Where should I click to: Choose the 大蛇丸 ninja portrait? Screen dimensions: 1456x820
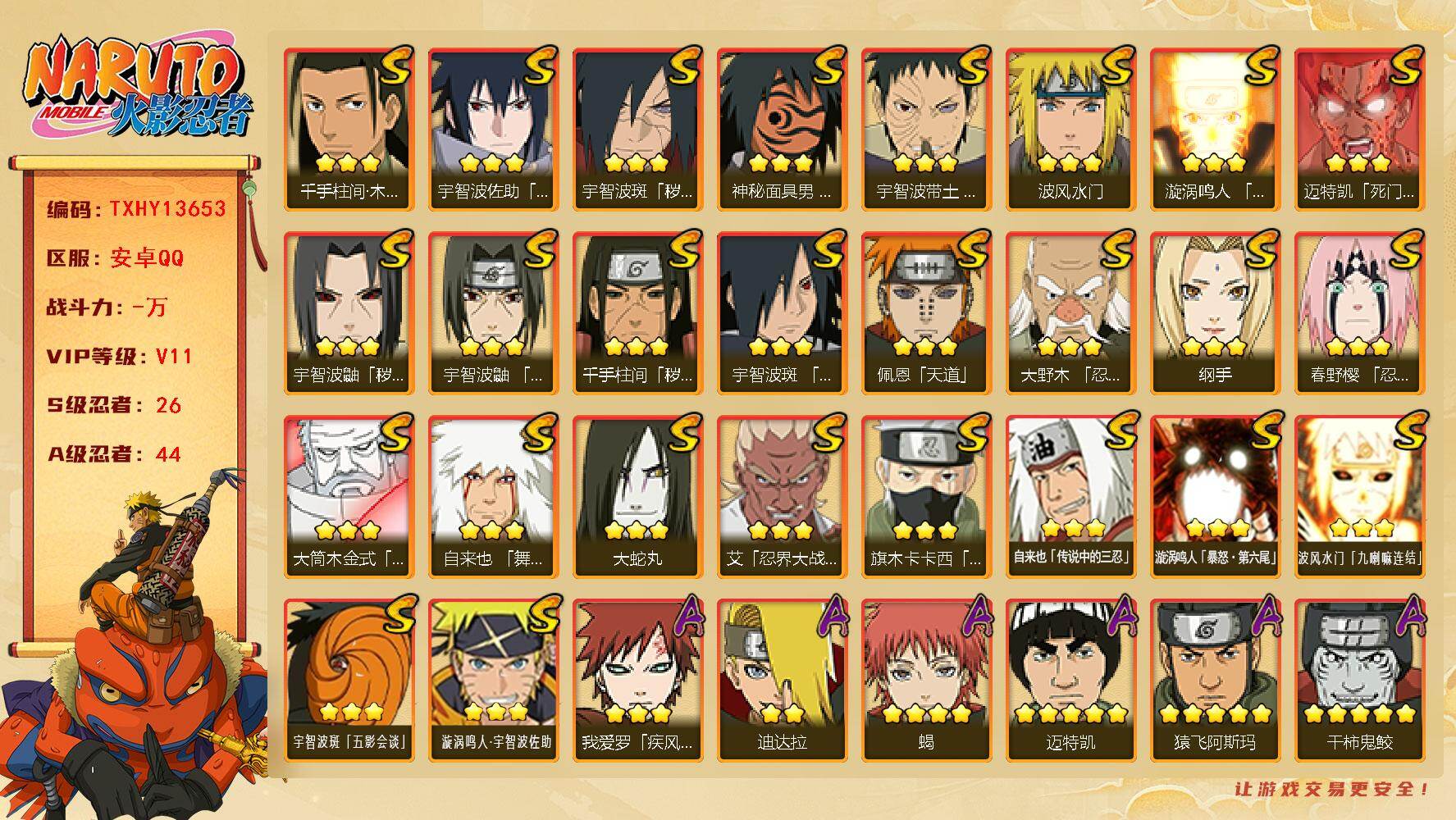637,497
